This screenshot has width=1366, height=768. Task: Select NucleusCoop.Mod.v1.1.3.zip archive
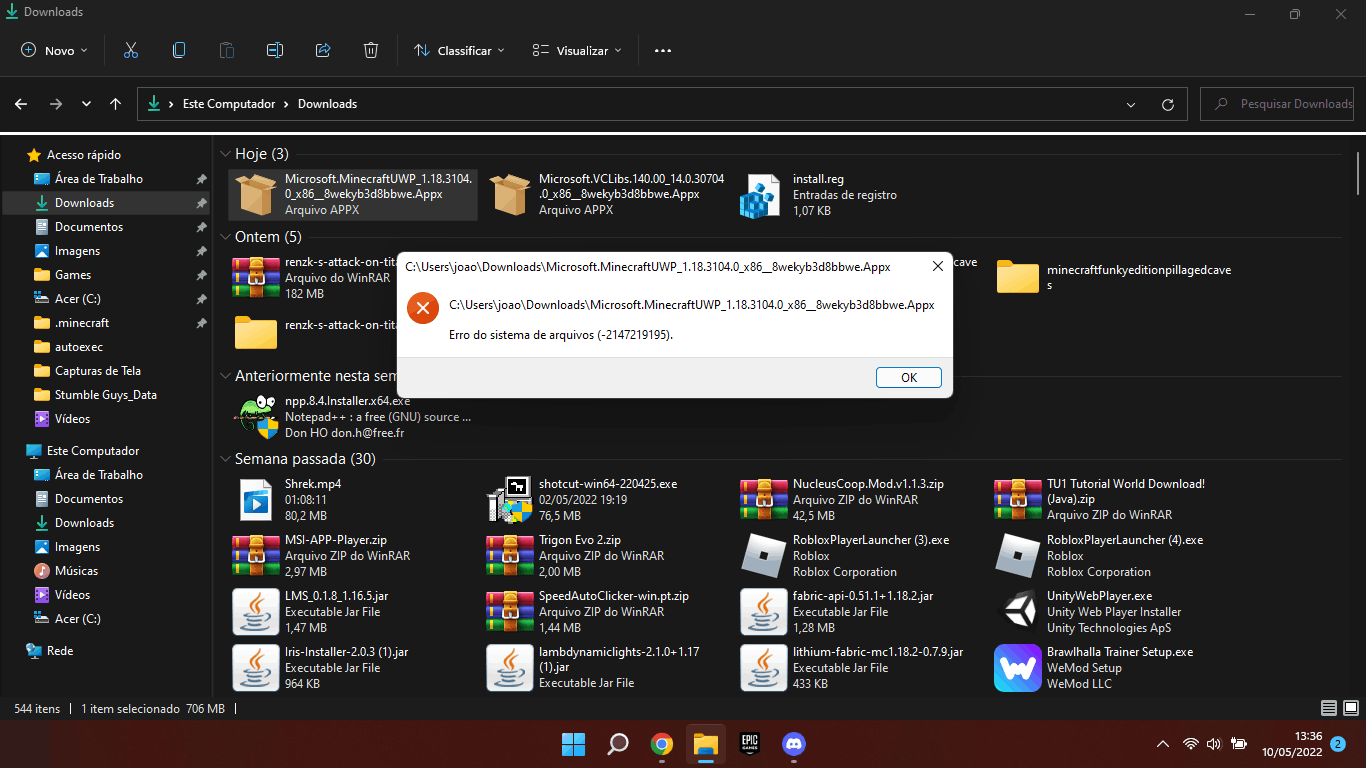tap(842, 500)
